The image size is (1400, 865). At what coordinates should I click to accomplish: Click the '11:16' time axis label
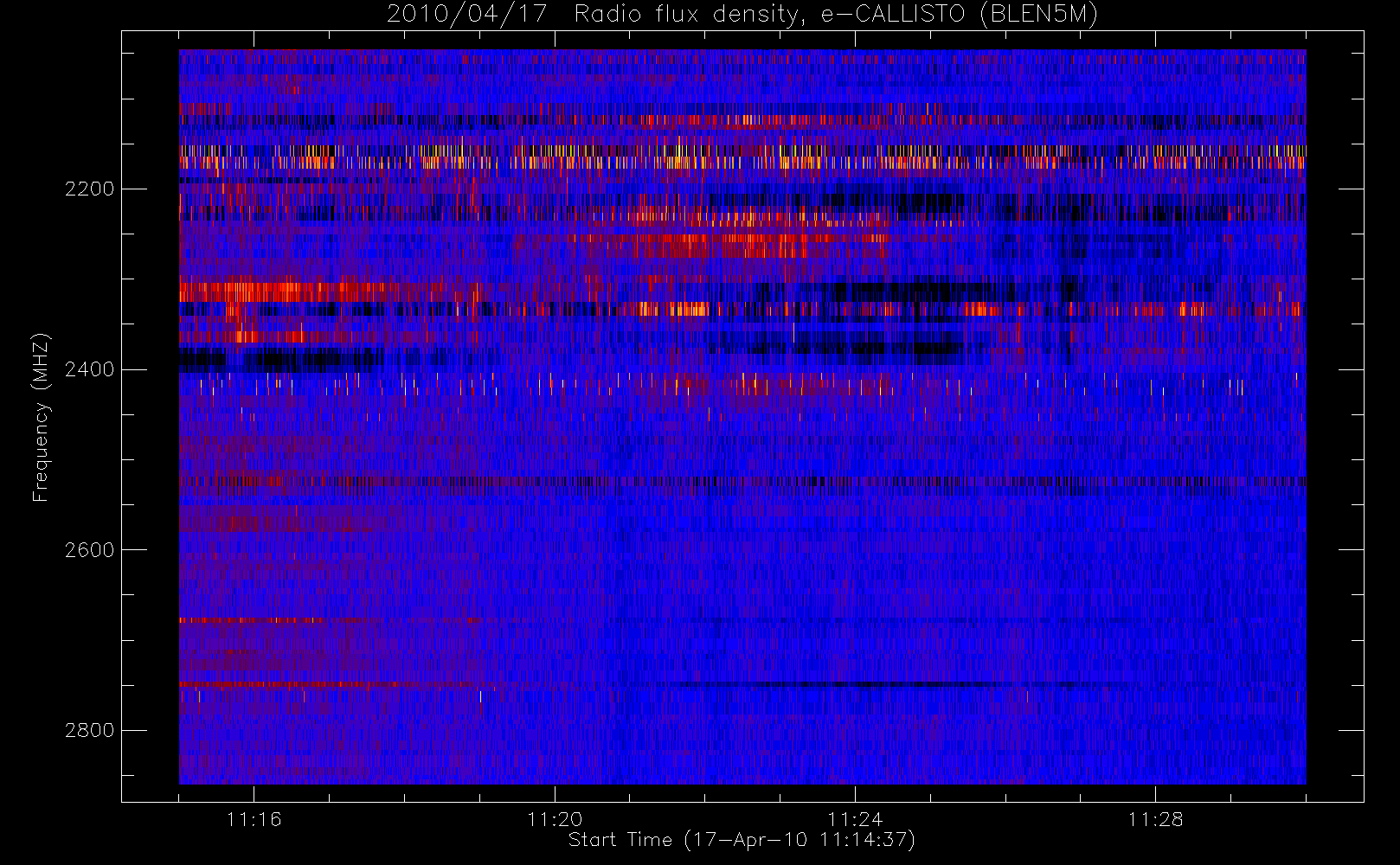pyautogui.click(x=254, y=819)
